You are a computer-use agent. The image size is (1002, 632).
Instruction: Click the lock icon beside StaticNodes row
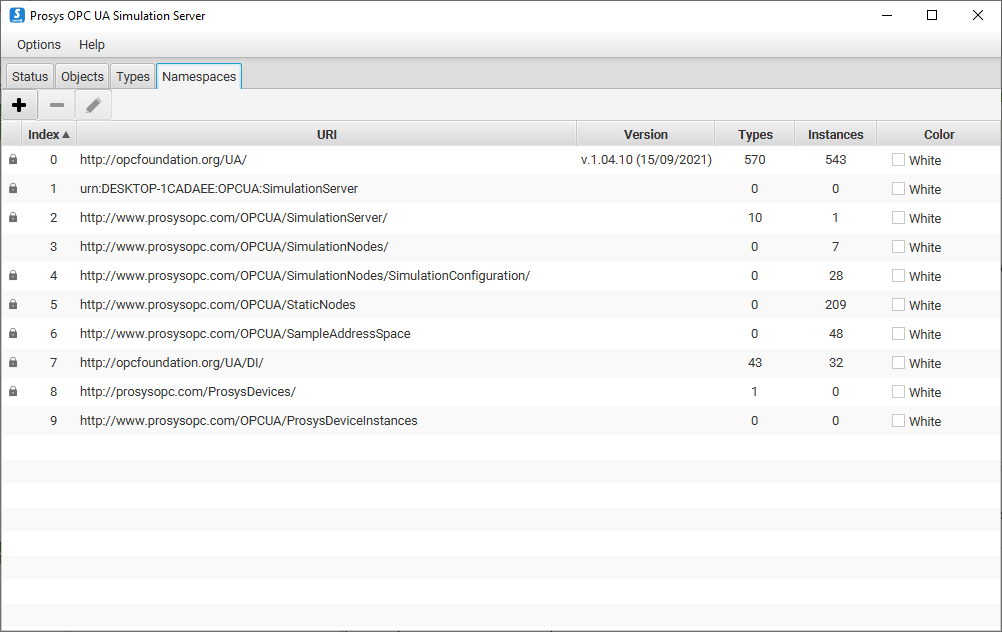13,305
